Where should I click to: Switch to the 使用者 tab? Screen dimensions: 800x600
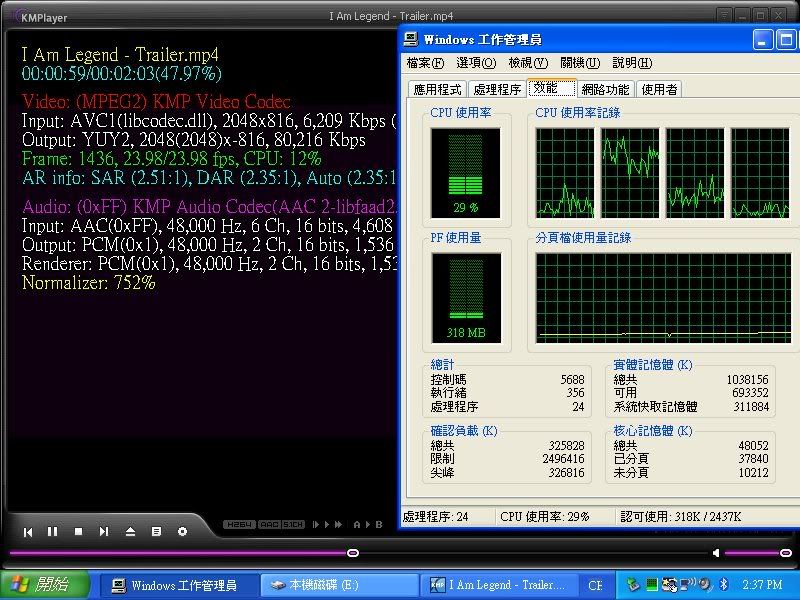pyautogui.click(x=659, y=89)
